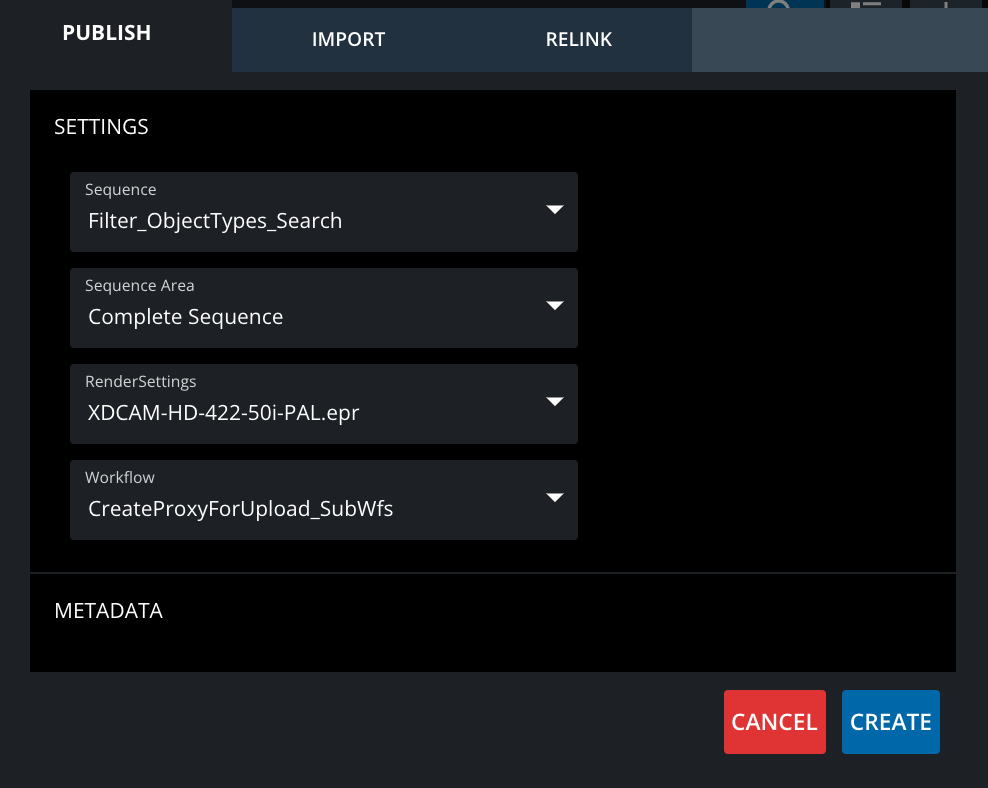Click the Sequence field label
This screenshot has height=788, width=988.
[120, 190]
